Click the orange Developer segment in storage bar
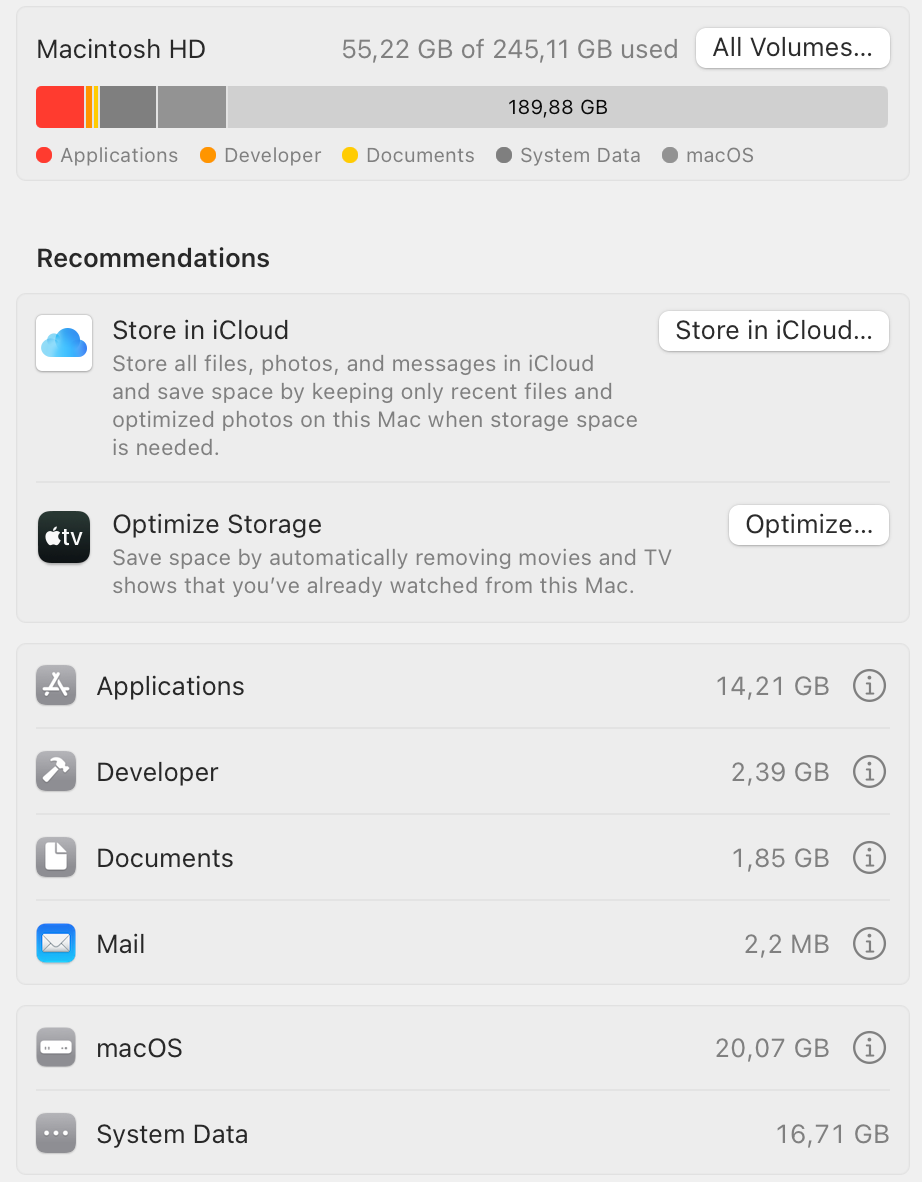The height and width of the screenshot is (1182, 922). point(89,107)
